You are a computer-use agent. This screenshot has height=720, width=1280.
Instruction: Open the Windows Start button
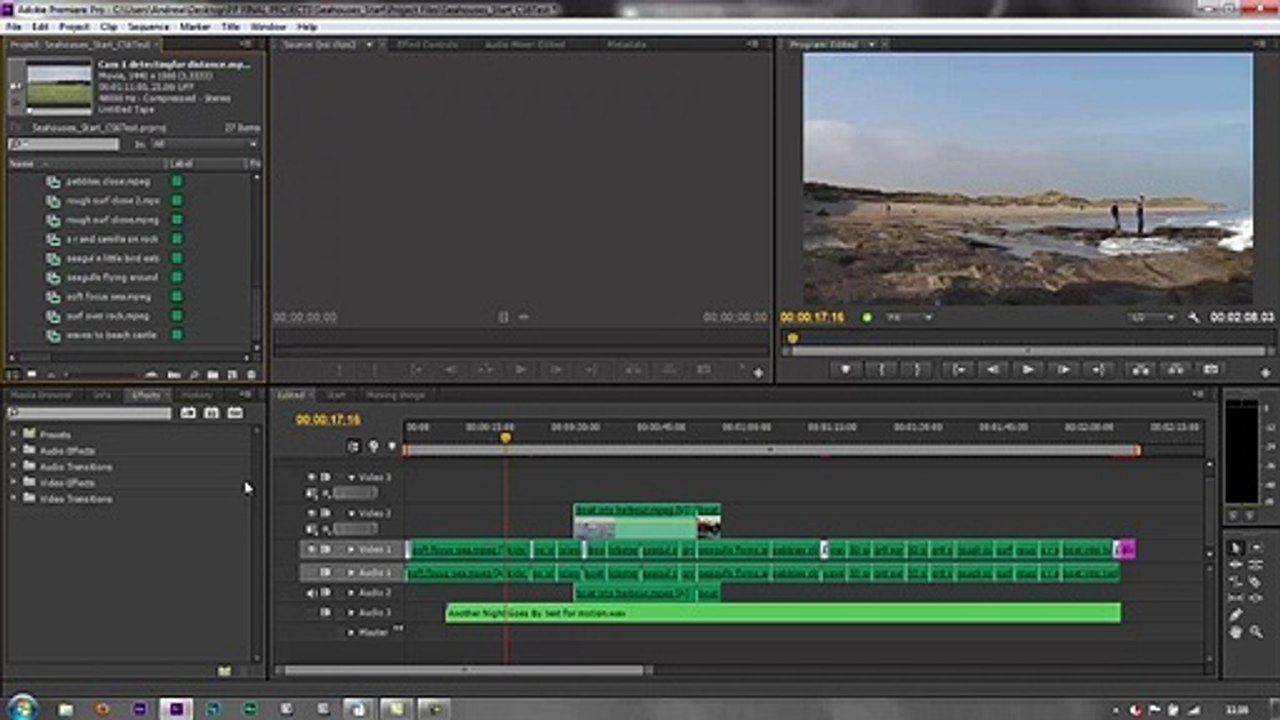coord(22,707)
